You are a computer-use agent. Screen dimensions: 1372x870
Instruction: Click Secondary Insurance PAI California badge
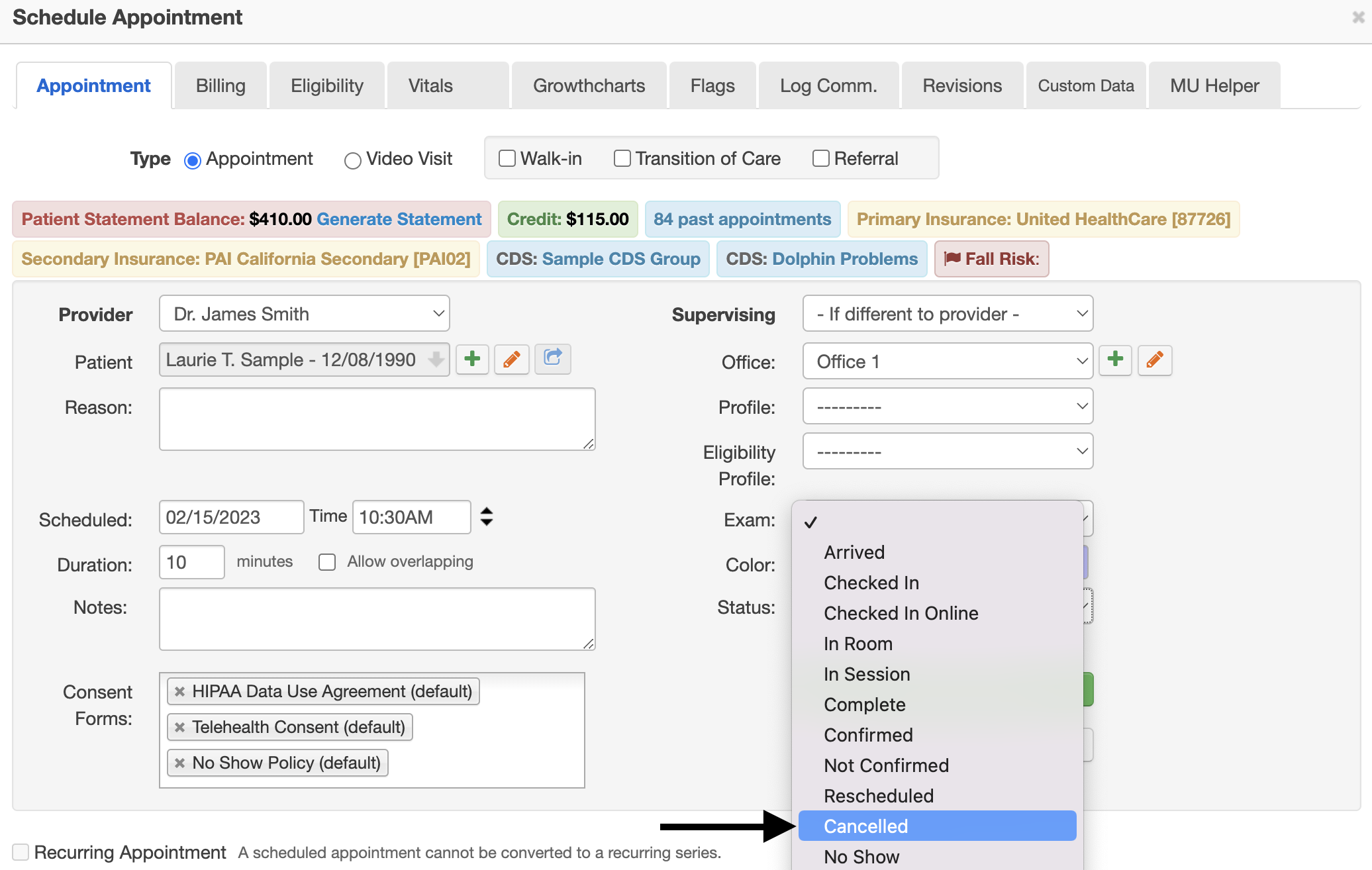click(246, 259)
